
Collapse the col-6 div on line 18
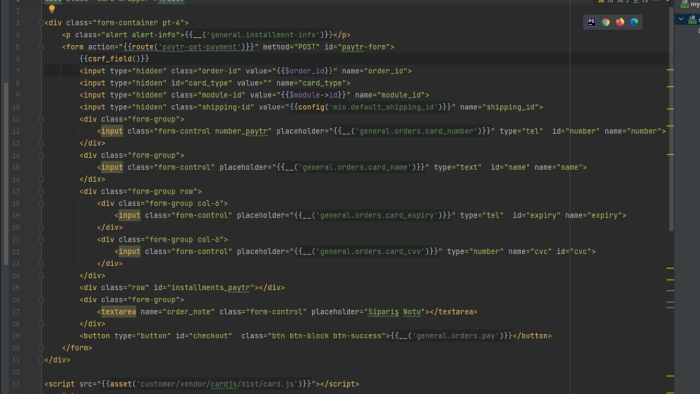pyautogui.click(x=41, y=203)
